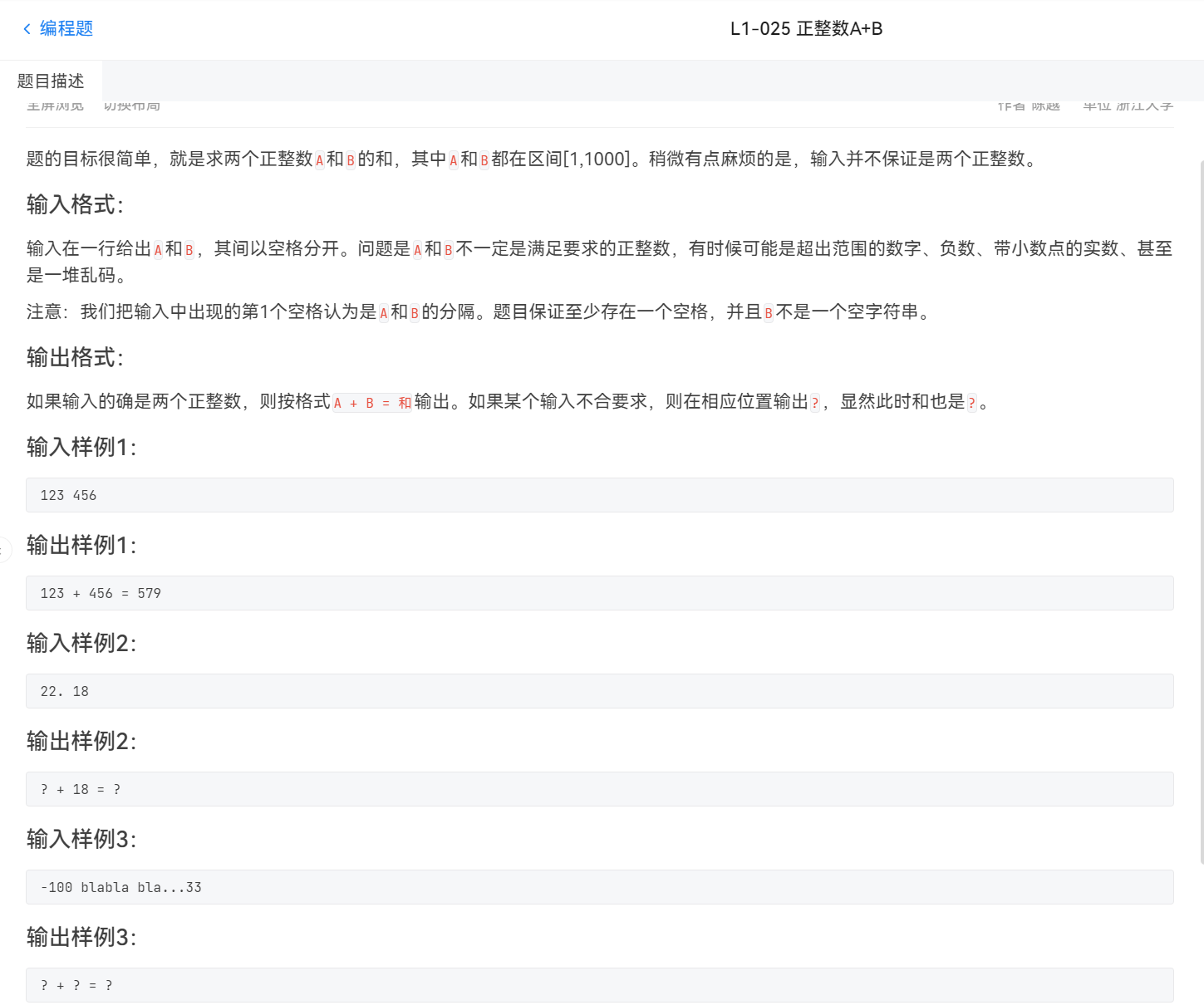1204x1005 pixels.
Task: Click the output box '123 + 456 = 579'
Action: (598, 592)
